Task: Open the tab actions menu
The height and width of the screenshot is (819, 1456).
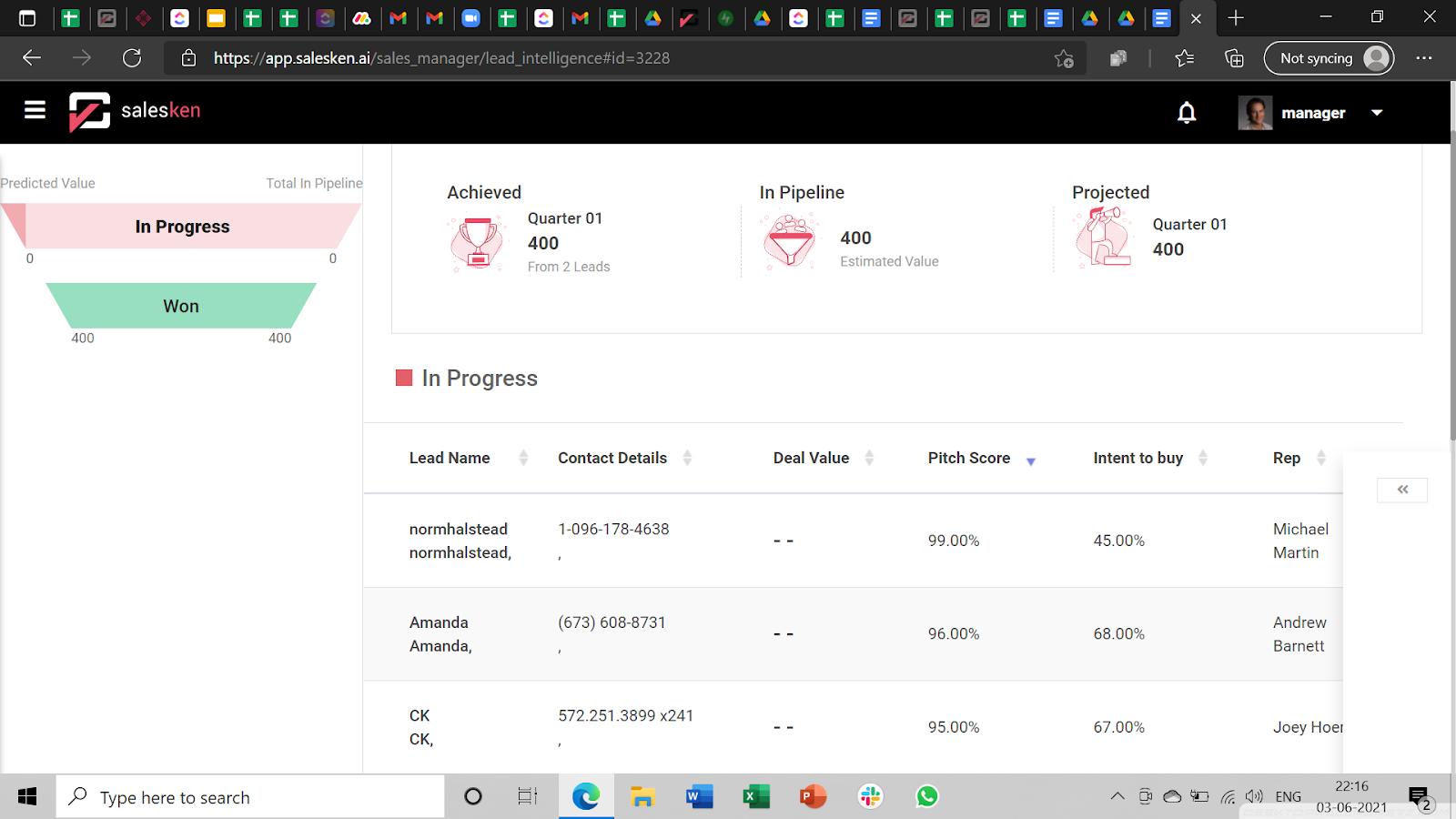Action: (27, 18)
